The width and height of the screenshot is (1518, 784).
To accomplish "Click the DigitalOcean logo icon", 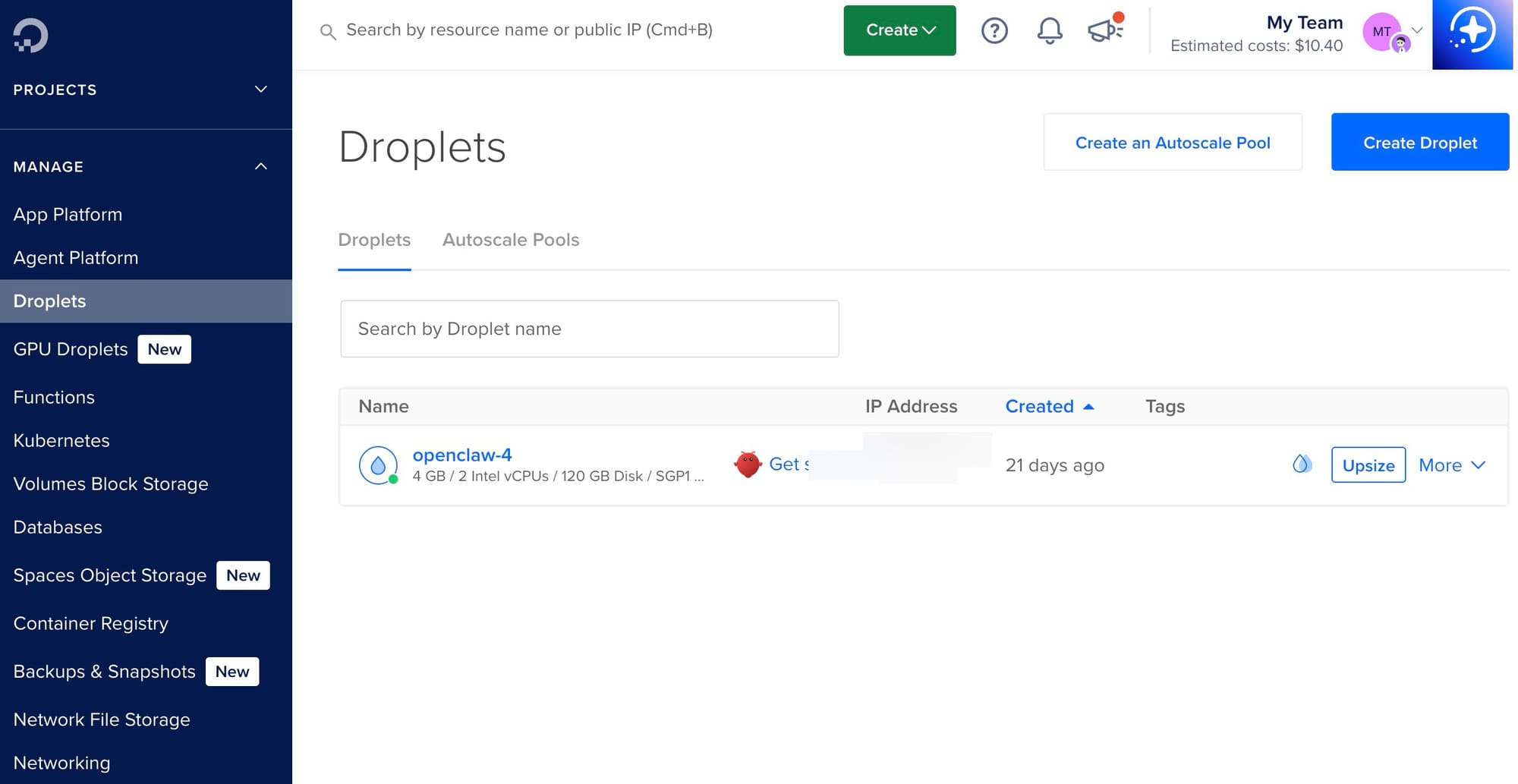I will pos(30,35).
